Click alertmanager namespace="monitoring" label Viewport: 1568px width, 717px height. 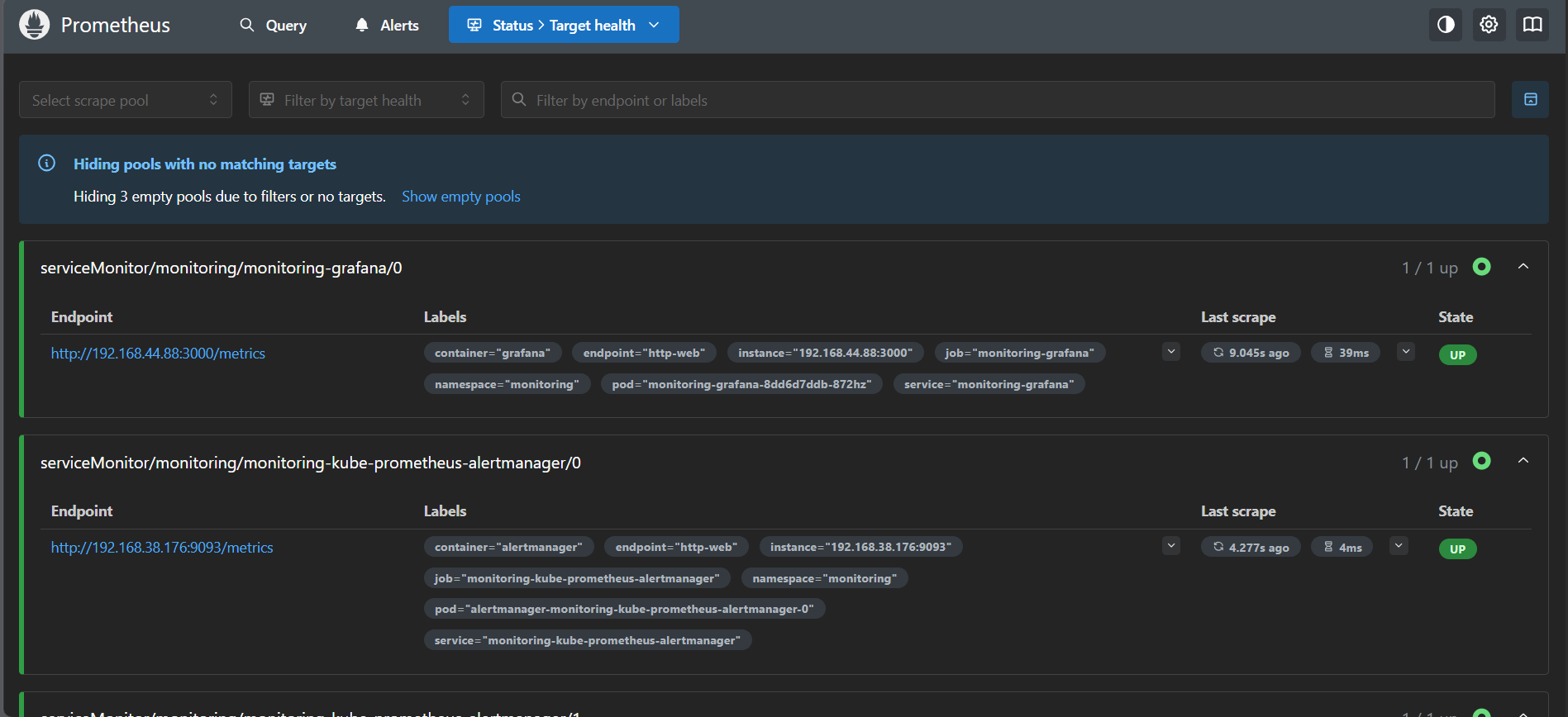pos(825,578)
